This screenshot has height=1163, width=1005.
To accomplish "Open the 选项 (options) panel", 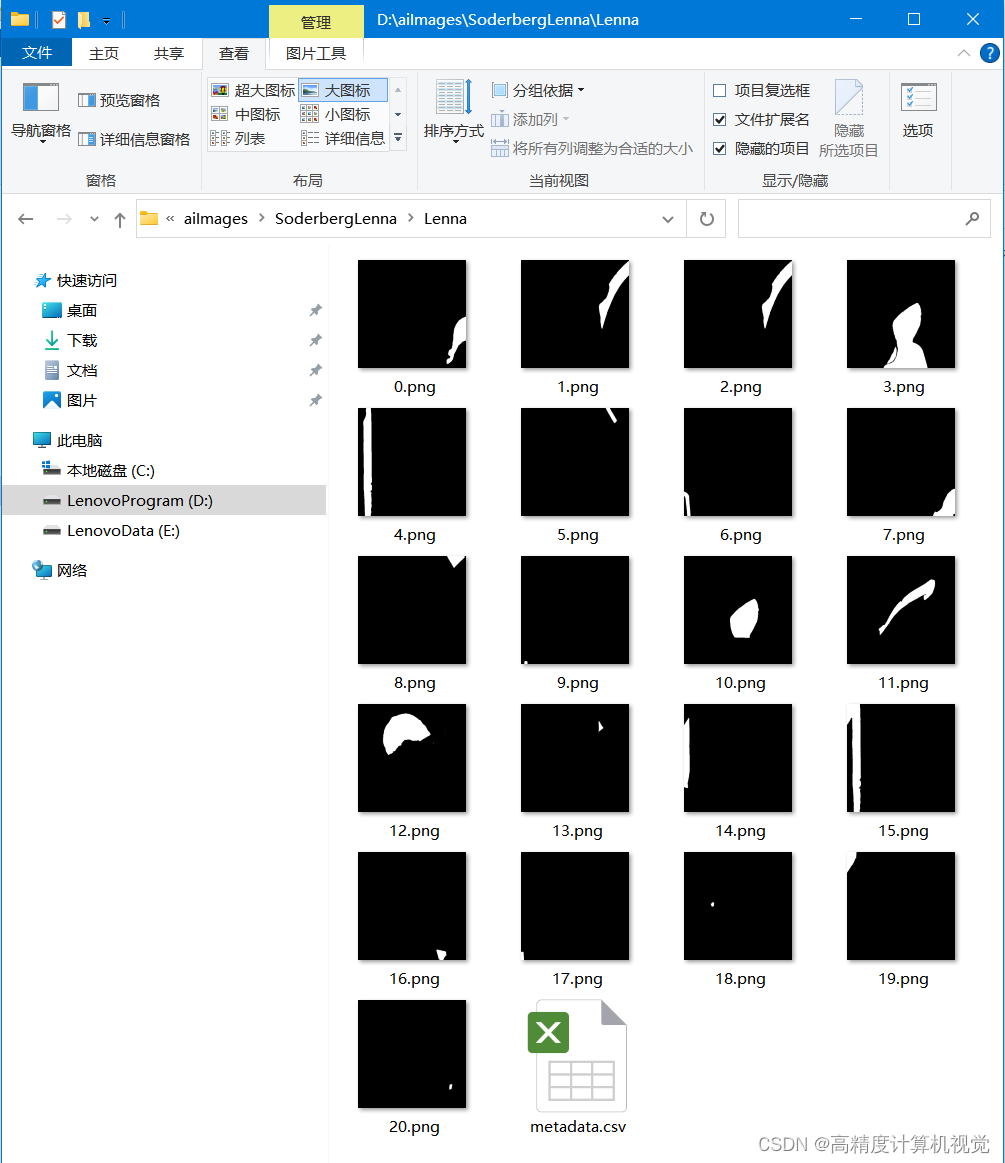I will click(917, 111).
